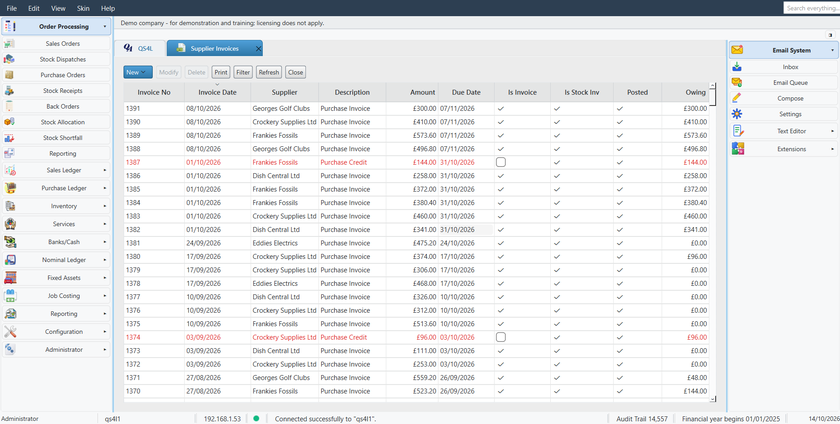Viewport: 840px width, 424px height.
Task: Click the Administrator icon in sidebar
Action: (x=10, y=349)
